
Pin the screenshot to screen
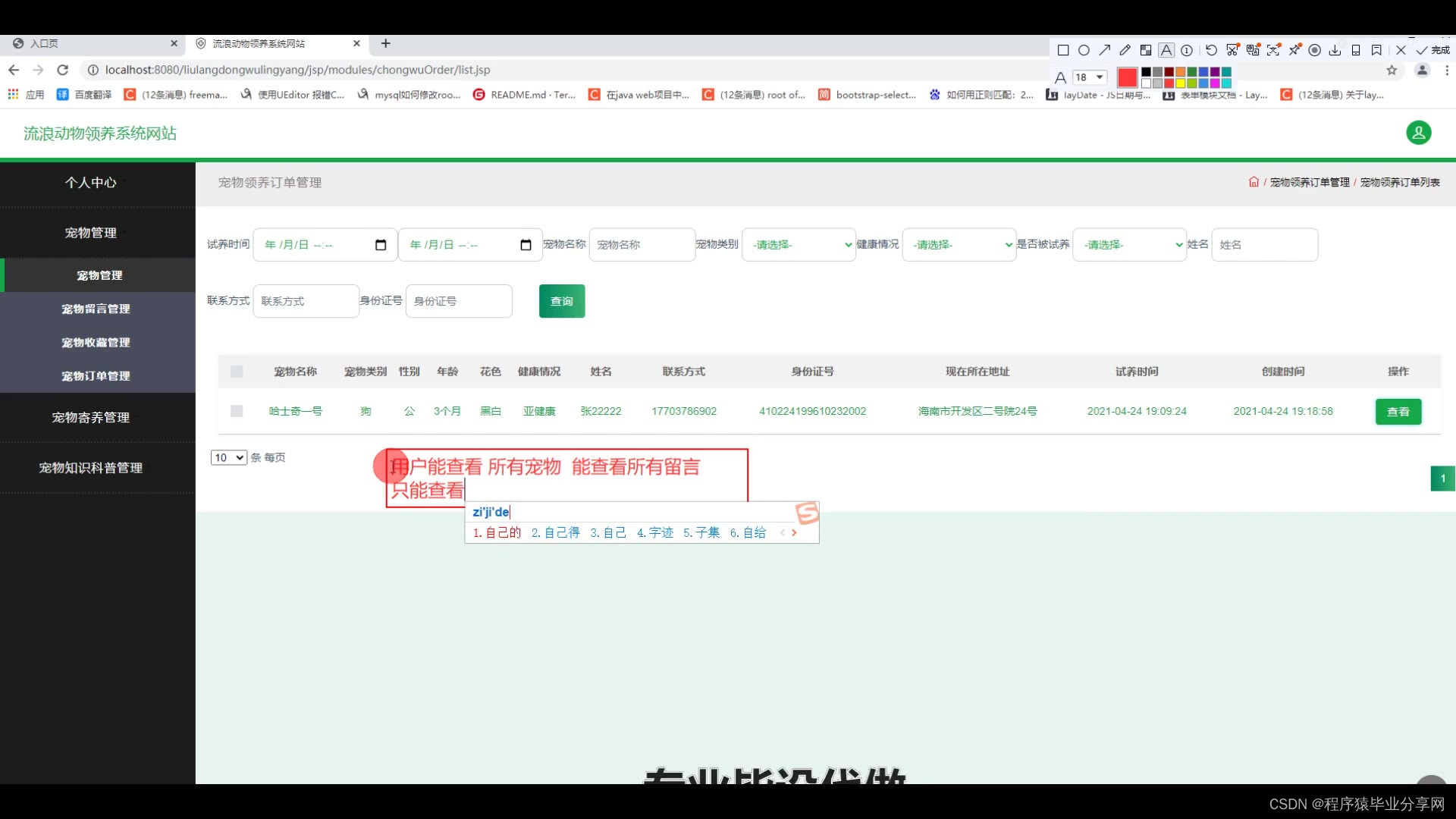coord(1294,50)
